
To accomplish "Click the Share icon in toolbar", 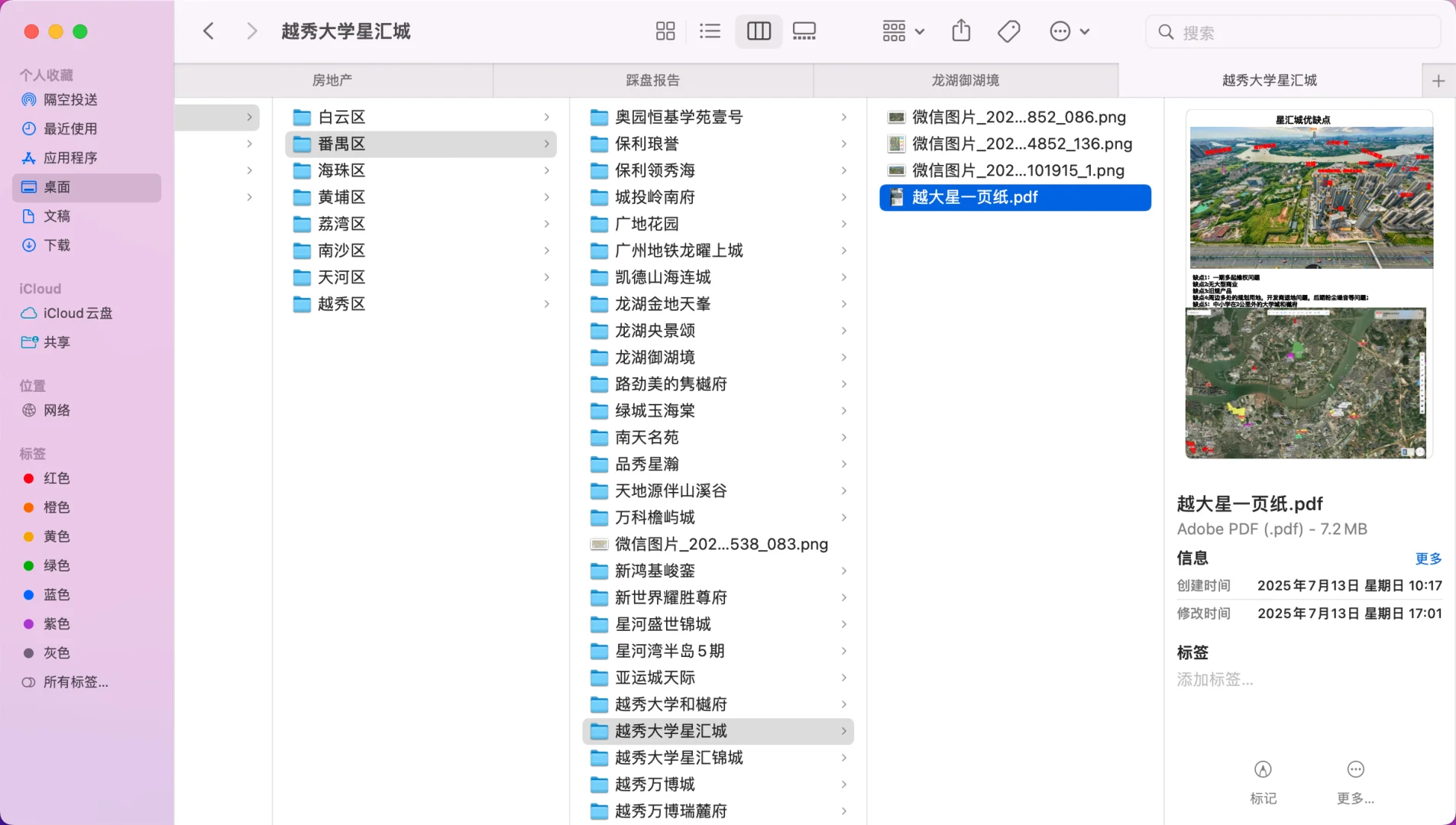I will coord(961,31).
